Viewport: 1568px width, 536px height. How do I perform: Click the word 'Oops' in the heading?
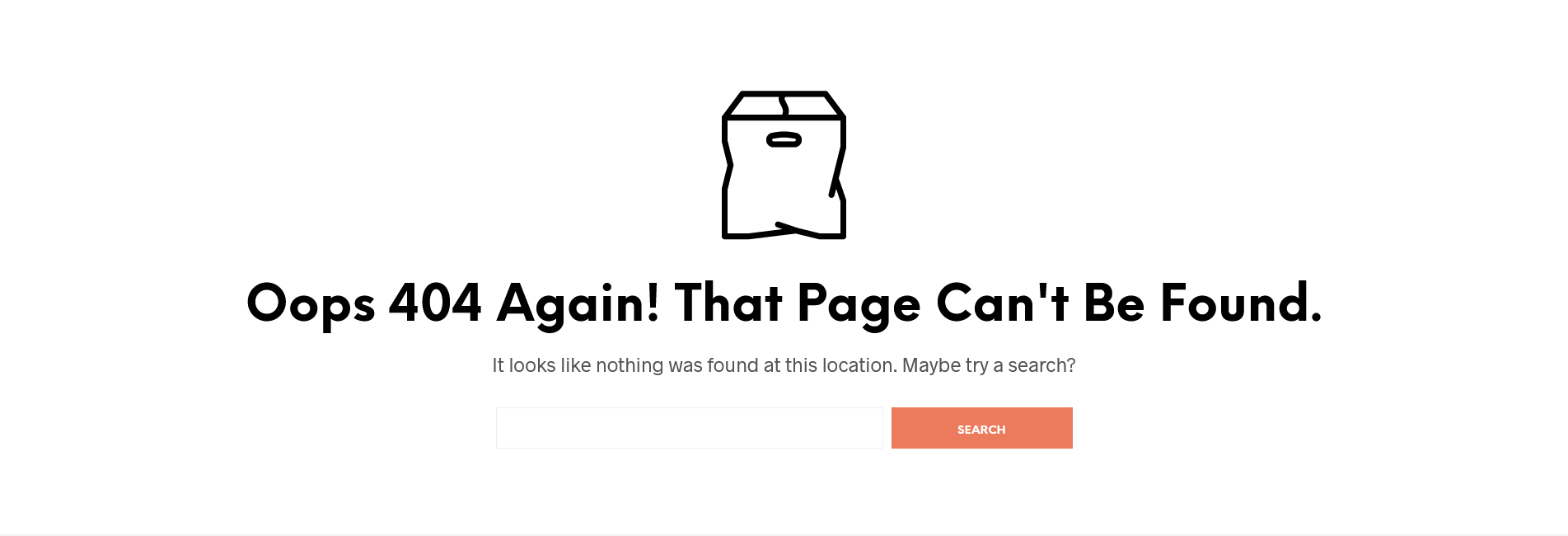coord(311,307)
